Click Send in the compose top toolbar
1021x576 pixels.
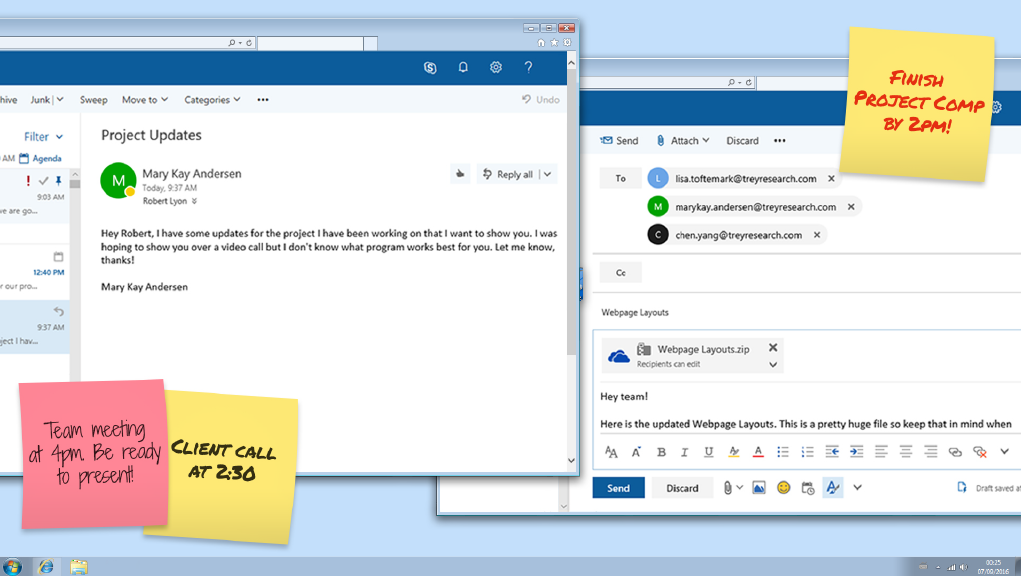(x=619, y=141)
